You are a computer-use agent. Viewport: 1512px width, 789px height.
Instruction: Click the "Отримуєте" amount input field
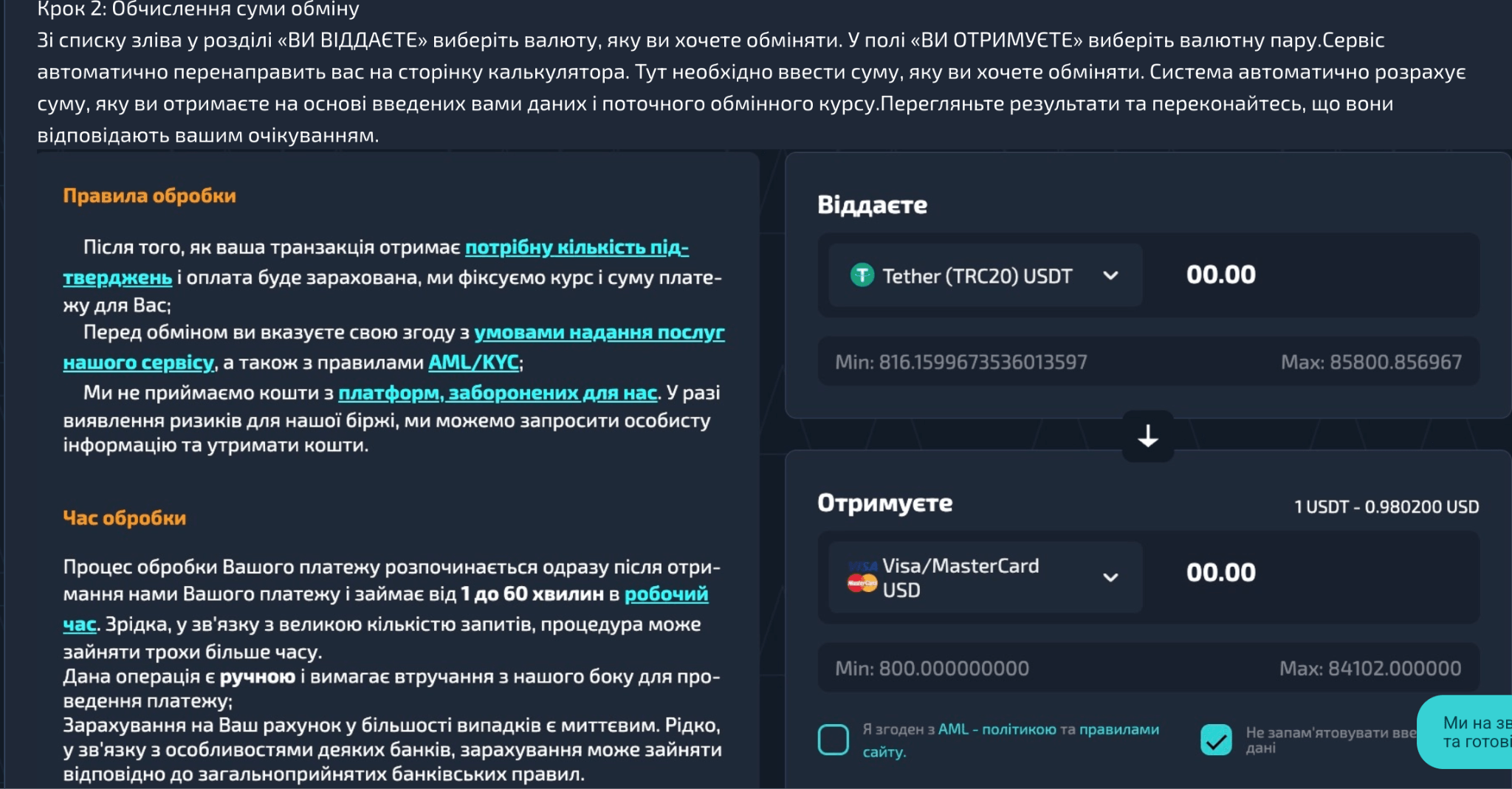(1314, 573)
